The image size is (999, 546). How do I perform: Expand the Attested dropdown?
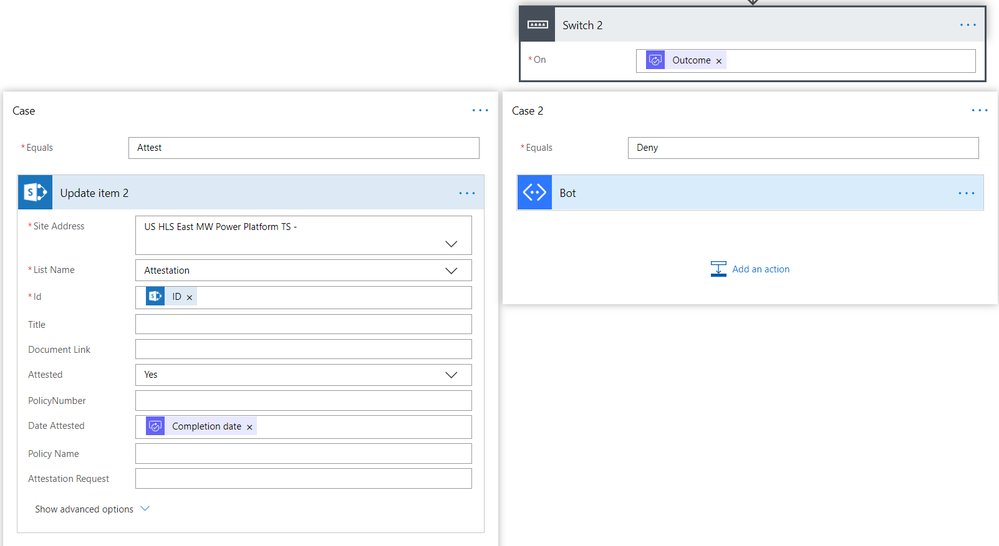pyautogui.click(x=451, y=375)
